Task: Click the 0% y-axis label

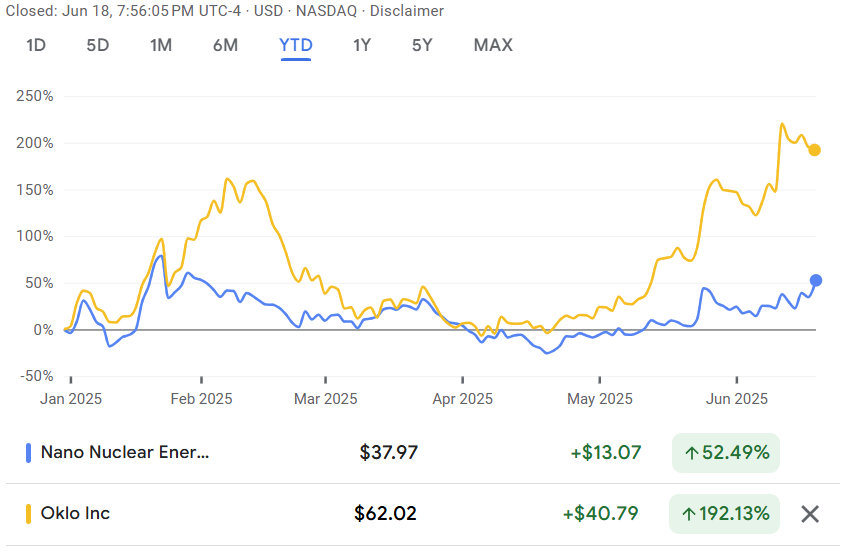Action: point(43,330)
